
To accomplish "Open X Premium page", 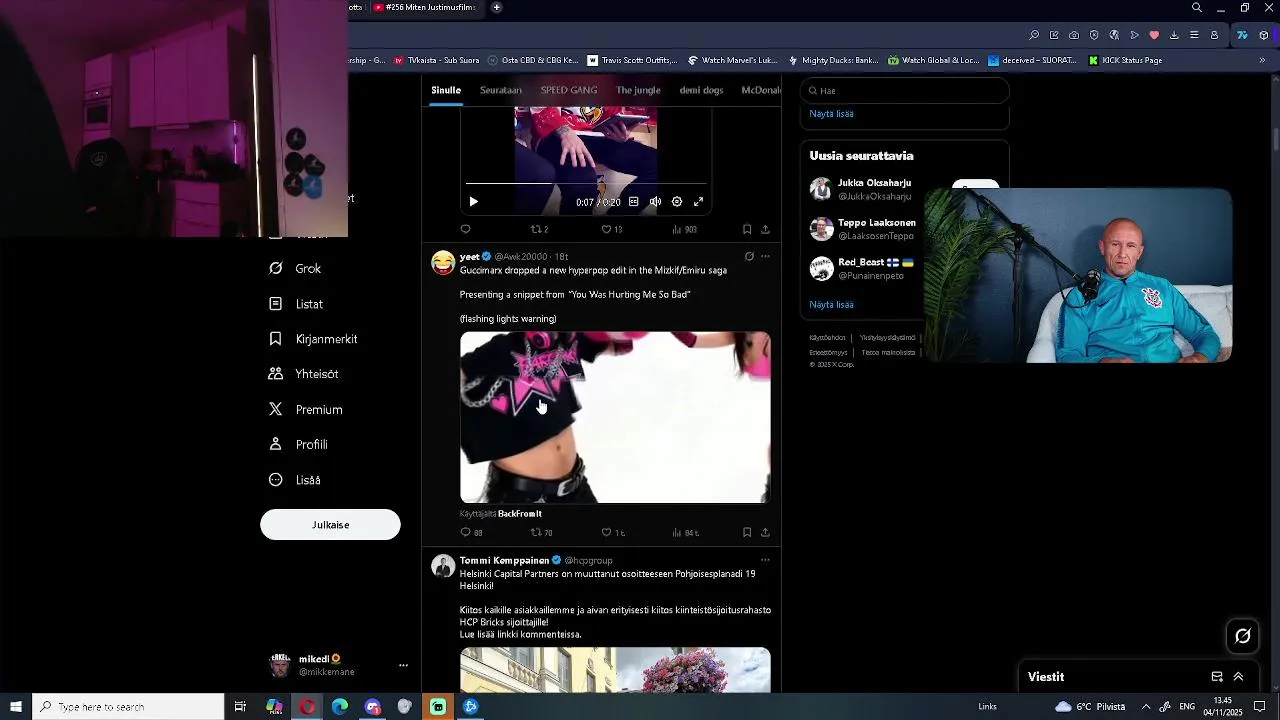I will pyautogui.click(x=306, y=409).
